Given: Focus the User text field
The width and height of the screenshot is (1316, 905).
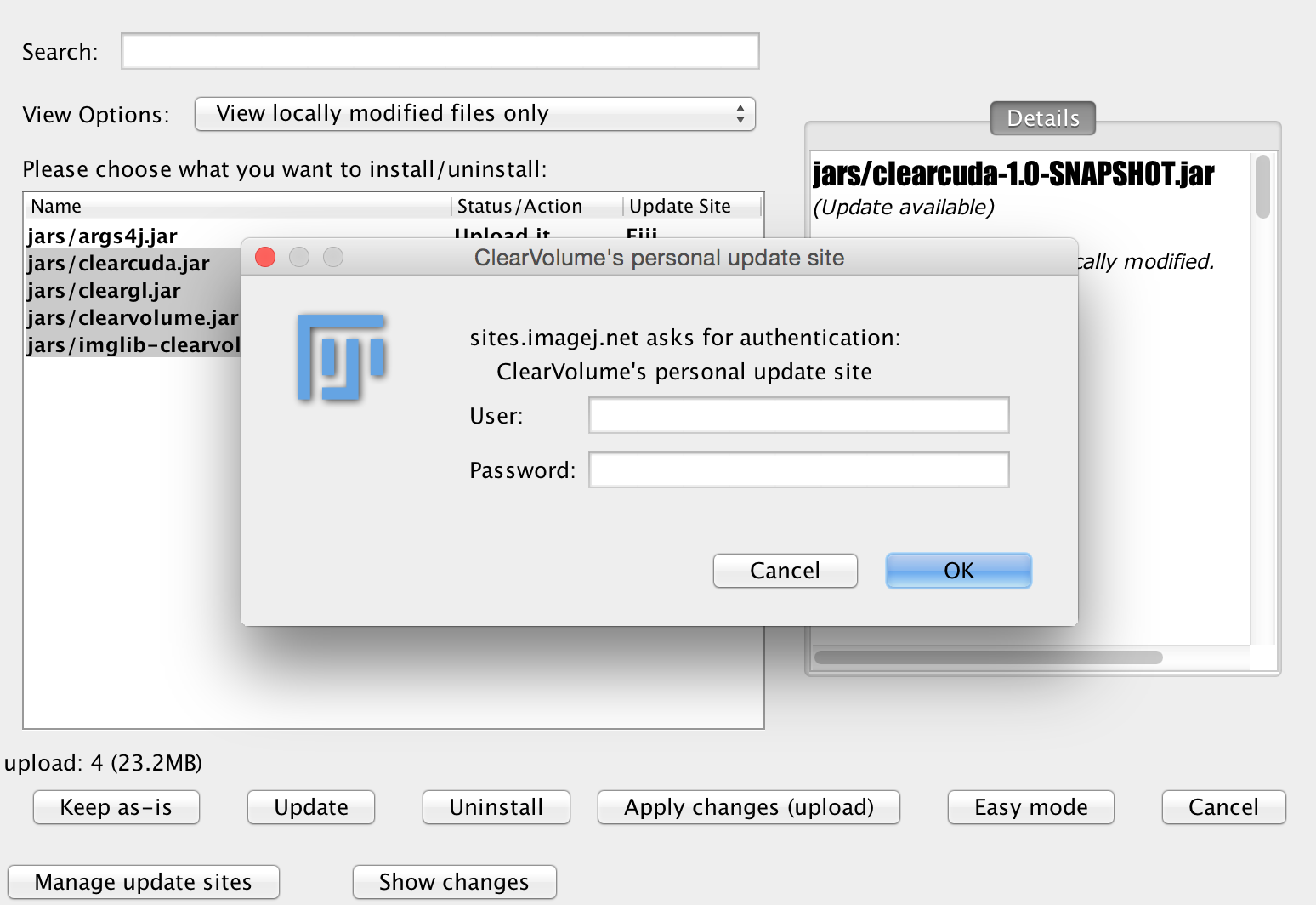Looking at the screenshot, I should tap(798, 416).
